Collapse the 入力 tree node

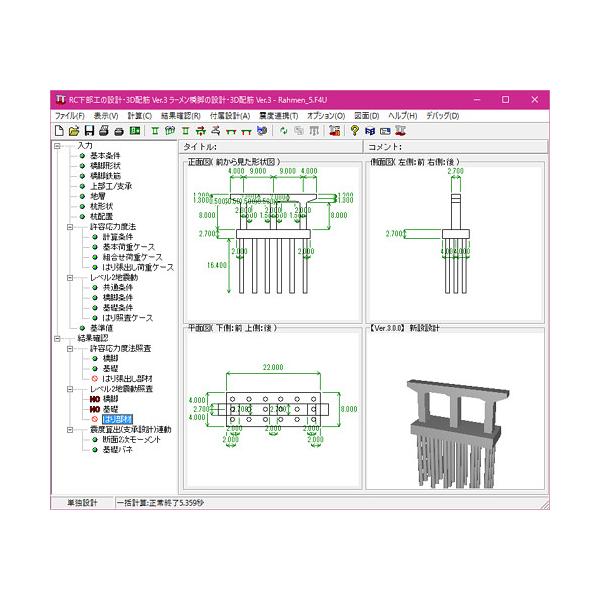click(56, 145)
